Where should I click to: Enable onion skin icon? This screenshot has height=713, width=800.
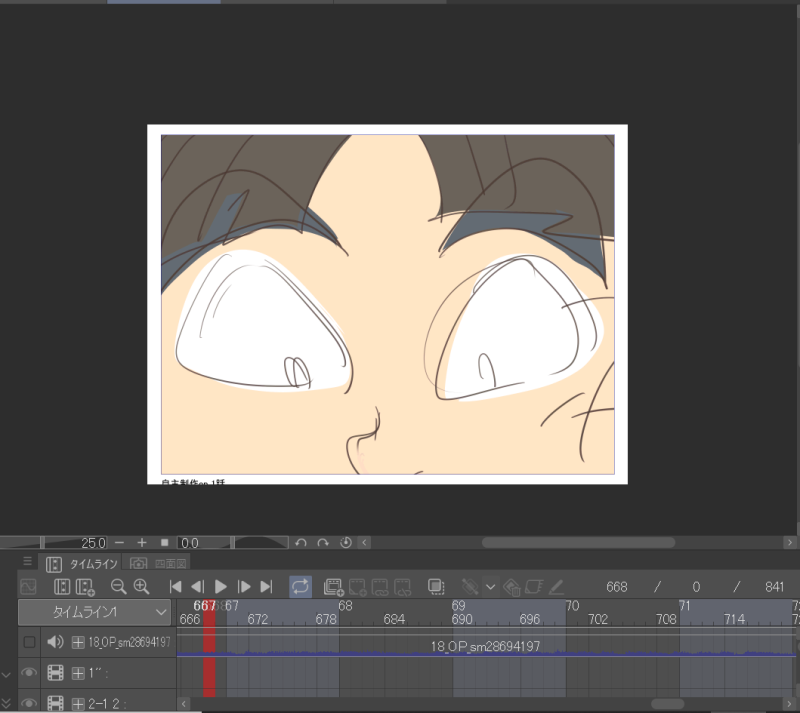pyautogui.click(x=436, y=587)
